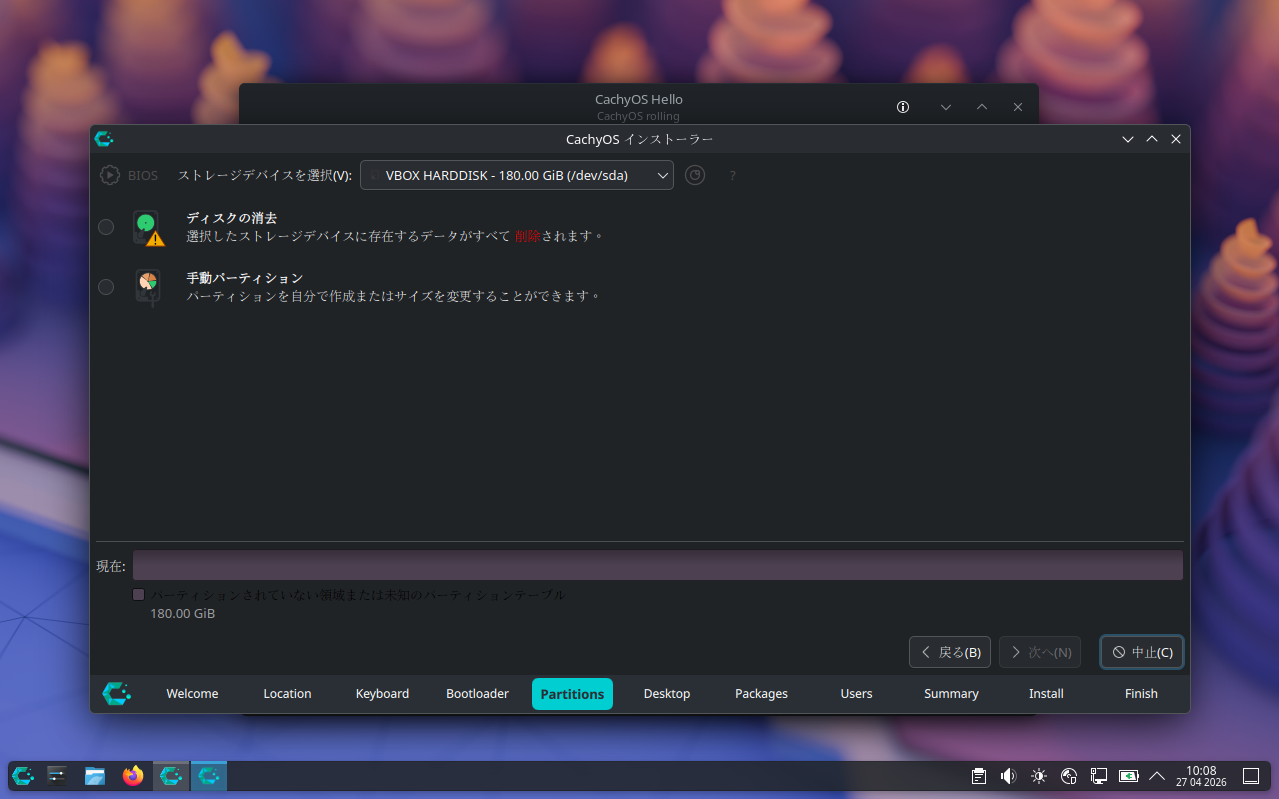Click the 手動パーティション title text
This screenshot has width=1279, height=799.
pos(244,278)
